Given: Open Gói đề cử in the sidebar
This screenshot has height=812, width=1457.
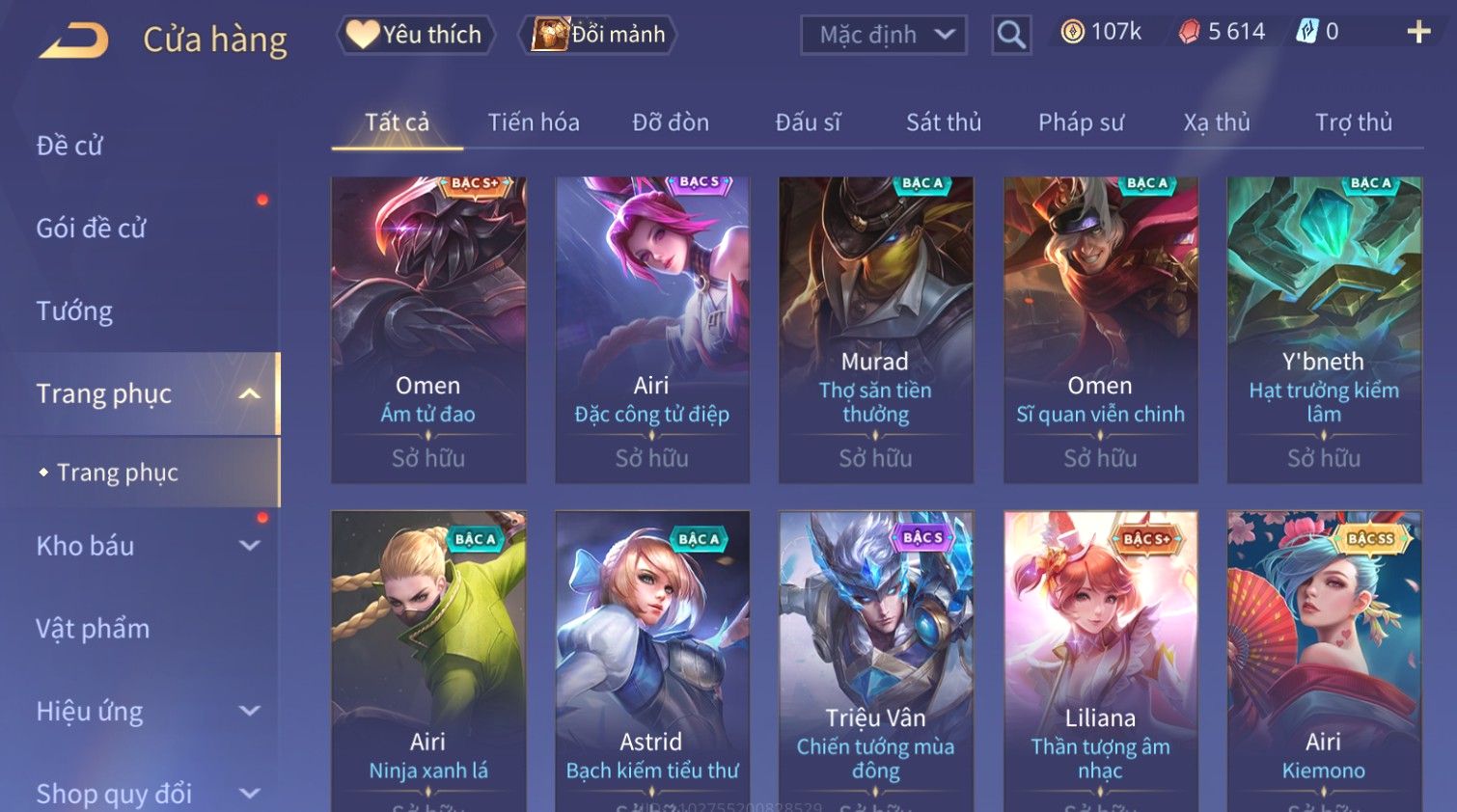Looking at the screenshot, I should [x=91, y=229].
